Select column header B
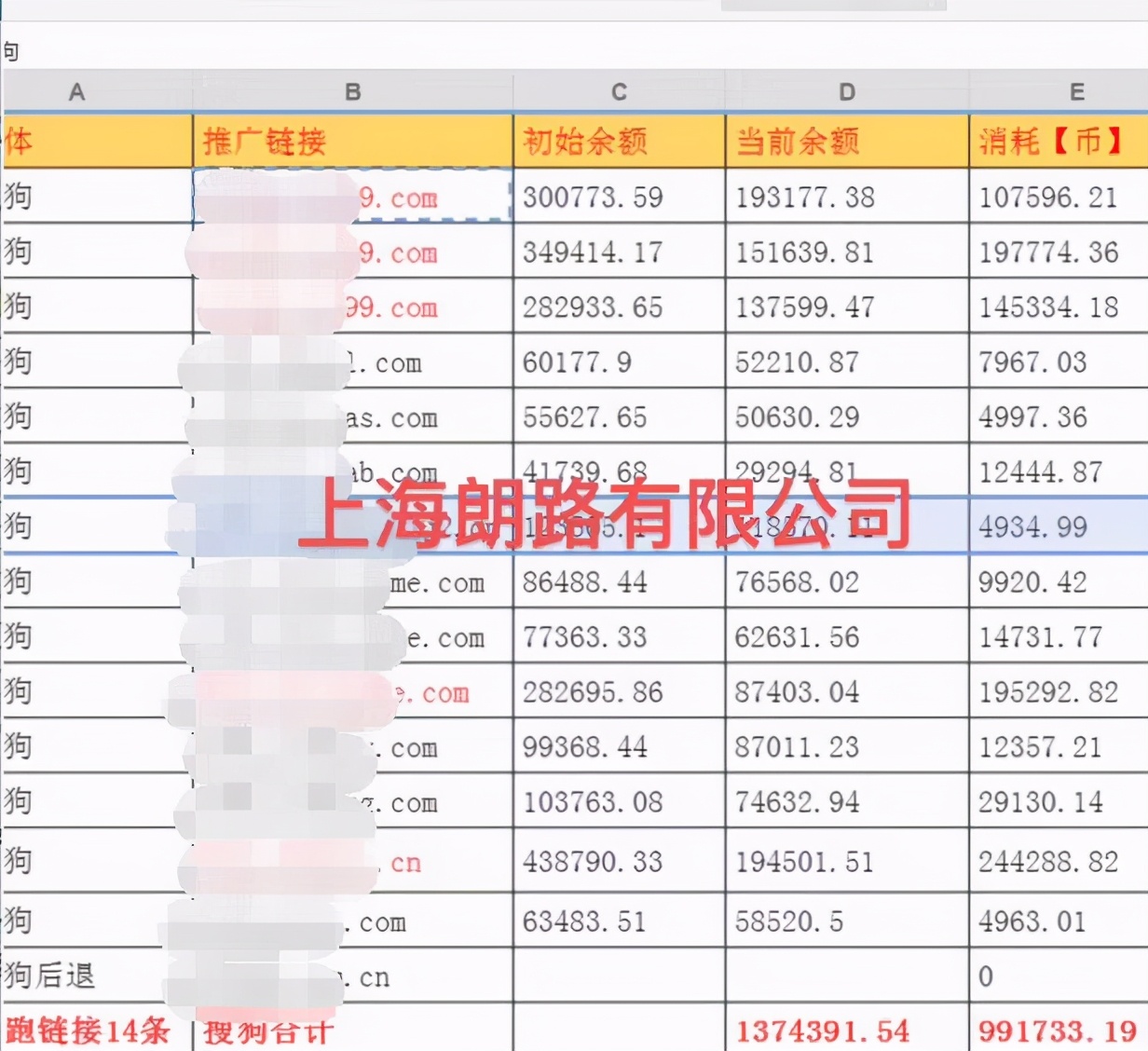This screenshot has width=1148, height=1051. [x=352, y=91]
